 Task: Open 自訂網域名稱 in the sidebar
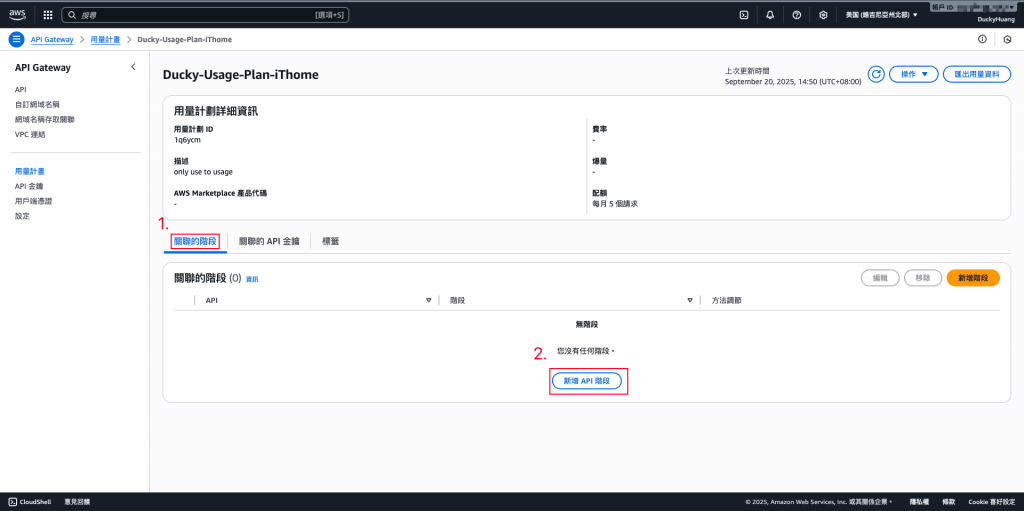pyautogui.click(x=35, y=105)
